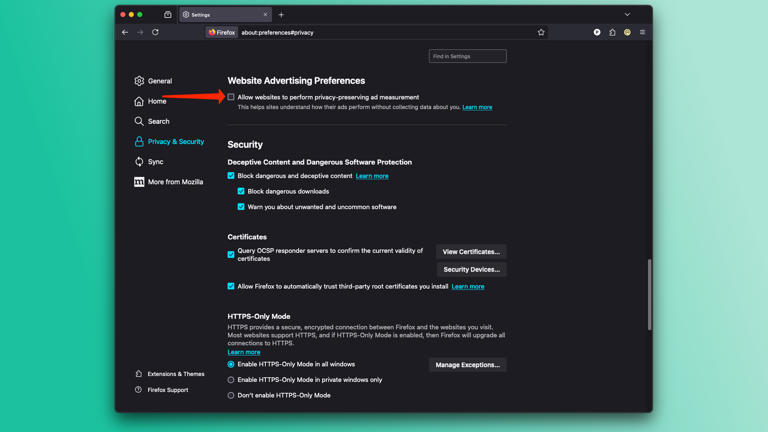Bookmark this page with the star icon
Screen dimensions: 768x432
(x=541, y=32)
